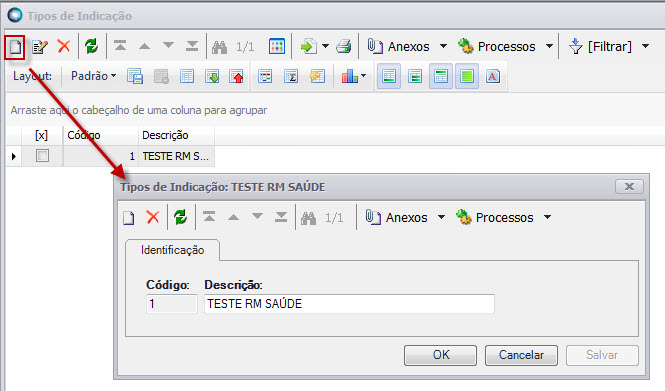Click New record icon in the dialog toolbar
Image resolution: width=665 pixels, height=391 pixels.
129,218
